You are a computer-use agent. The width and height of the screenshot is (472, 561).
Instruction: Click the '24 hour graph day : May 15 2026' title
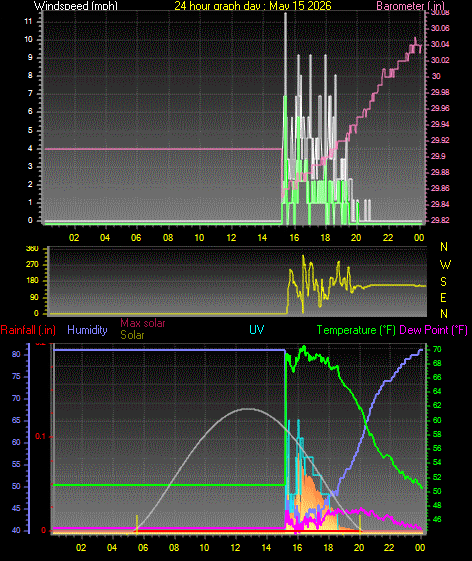tap(253, 6)
